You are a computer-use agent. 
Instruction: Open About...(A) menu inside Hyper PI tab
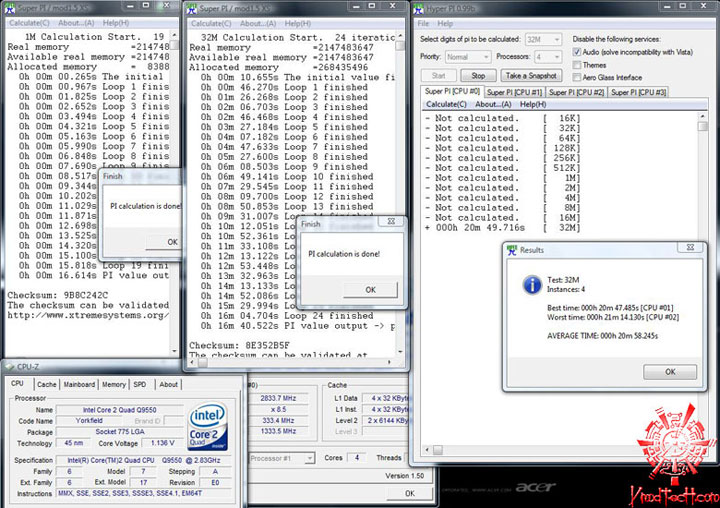pyautogui.click(x=493, y=104)
